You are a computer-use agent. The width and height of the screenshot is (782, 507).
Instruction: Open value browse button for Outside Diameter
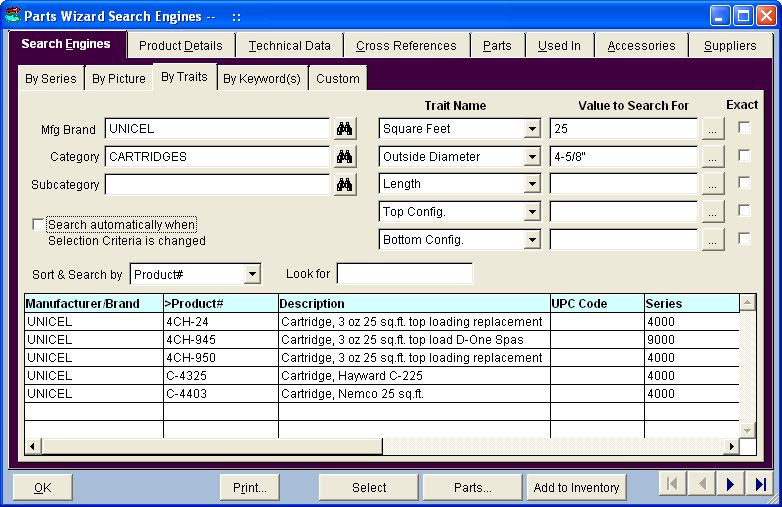[x=713, y=157]
